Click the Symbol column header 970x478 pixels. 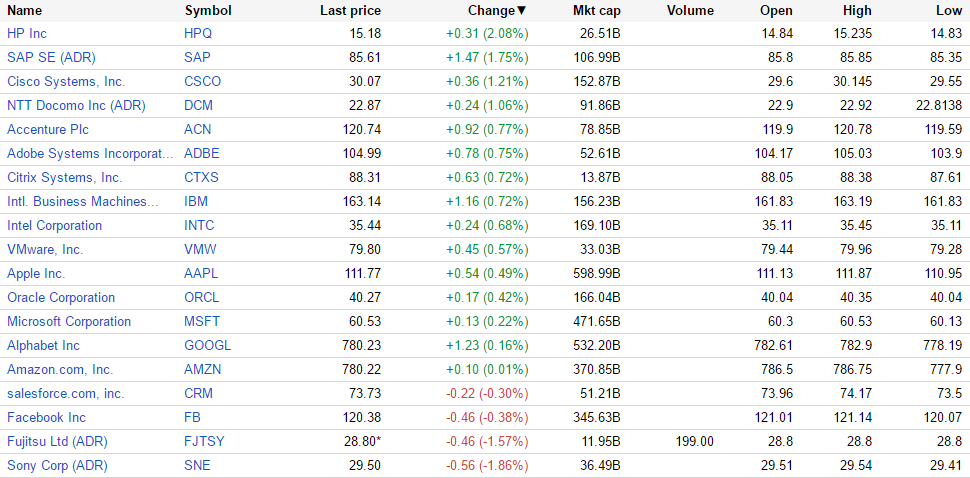(x=208, y=11)
